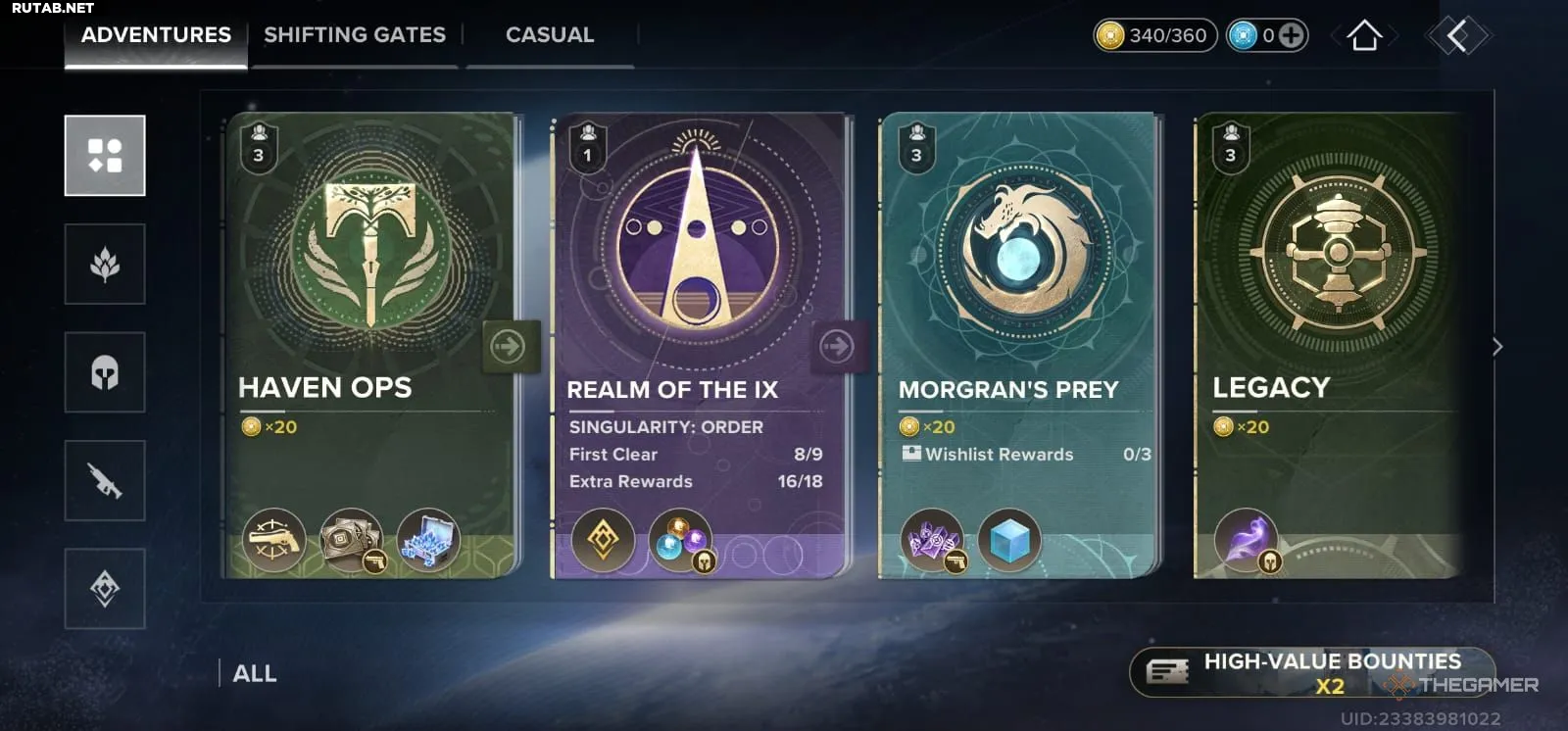Select the rifle weapon filter icon
The width and height of the screenshot is (1568, 731).
pyautogui.click(x=105, y=480)
